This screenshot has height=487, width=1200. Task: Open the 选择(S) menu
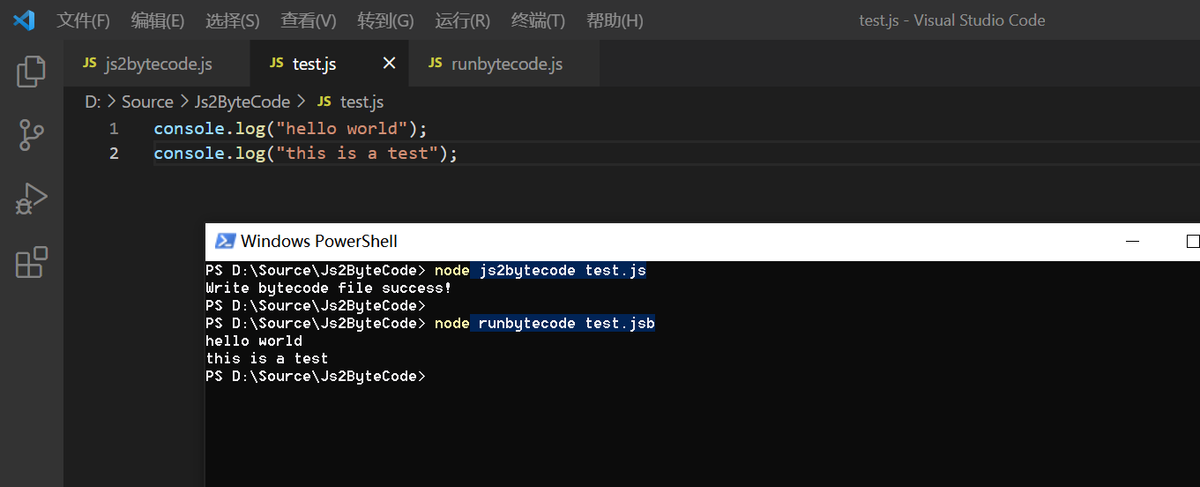pyautogui.click(x=232, y=21)
